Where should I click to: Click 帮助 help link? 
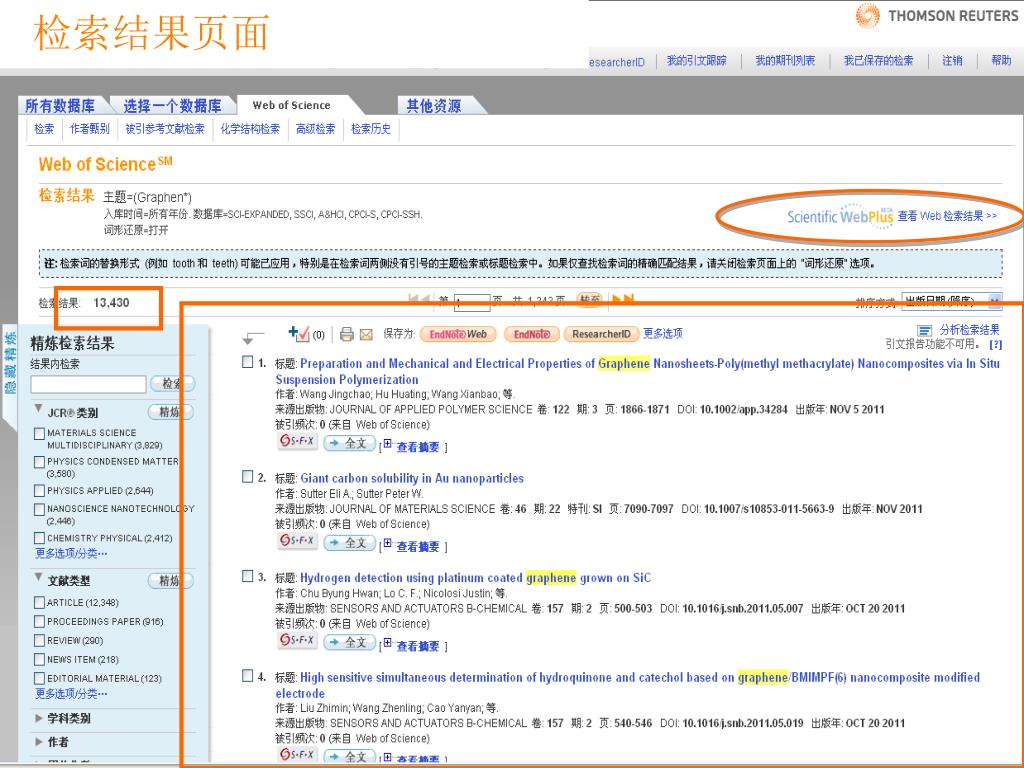pos(1001,61)
